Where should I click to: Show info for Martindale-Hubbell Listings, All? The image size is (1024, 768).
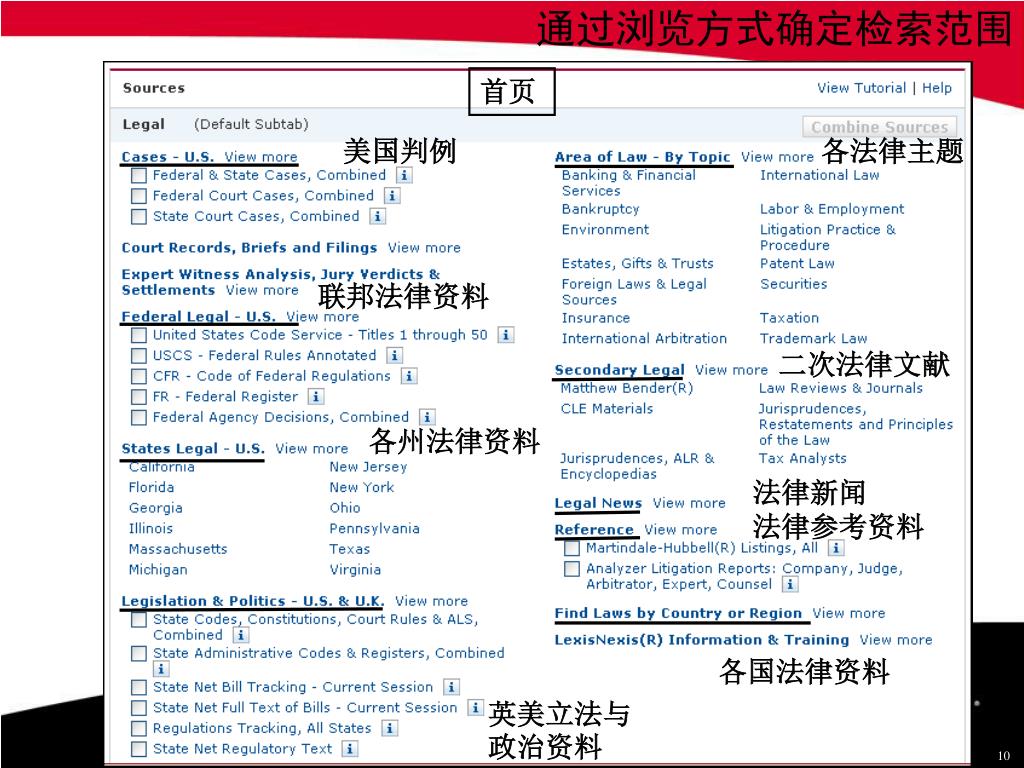pyautogui.click(x=835, y=548)
